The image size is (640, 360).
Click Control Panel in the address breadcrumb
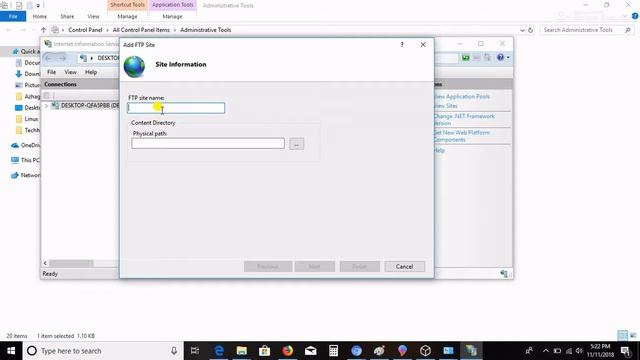click(x=85, y=30)
